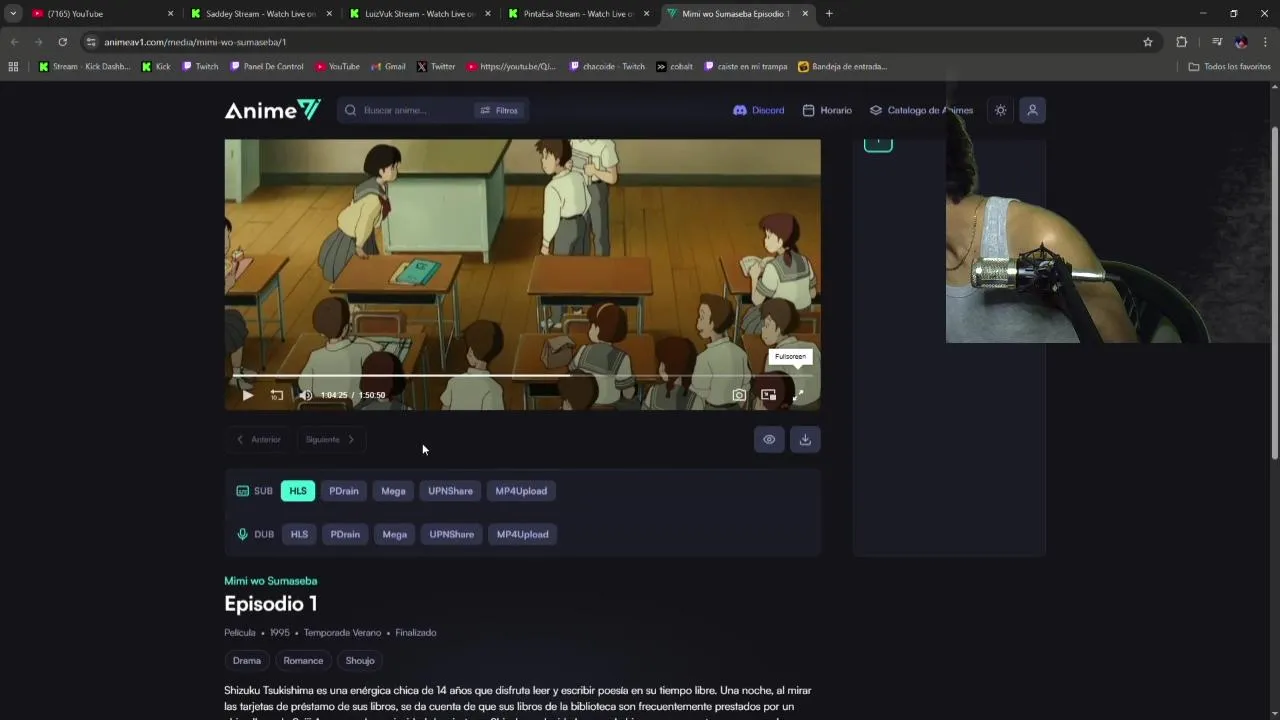1280x720 pixels.
Task: Open the tab search dropdown arrow
Action: pos(13,14)
